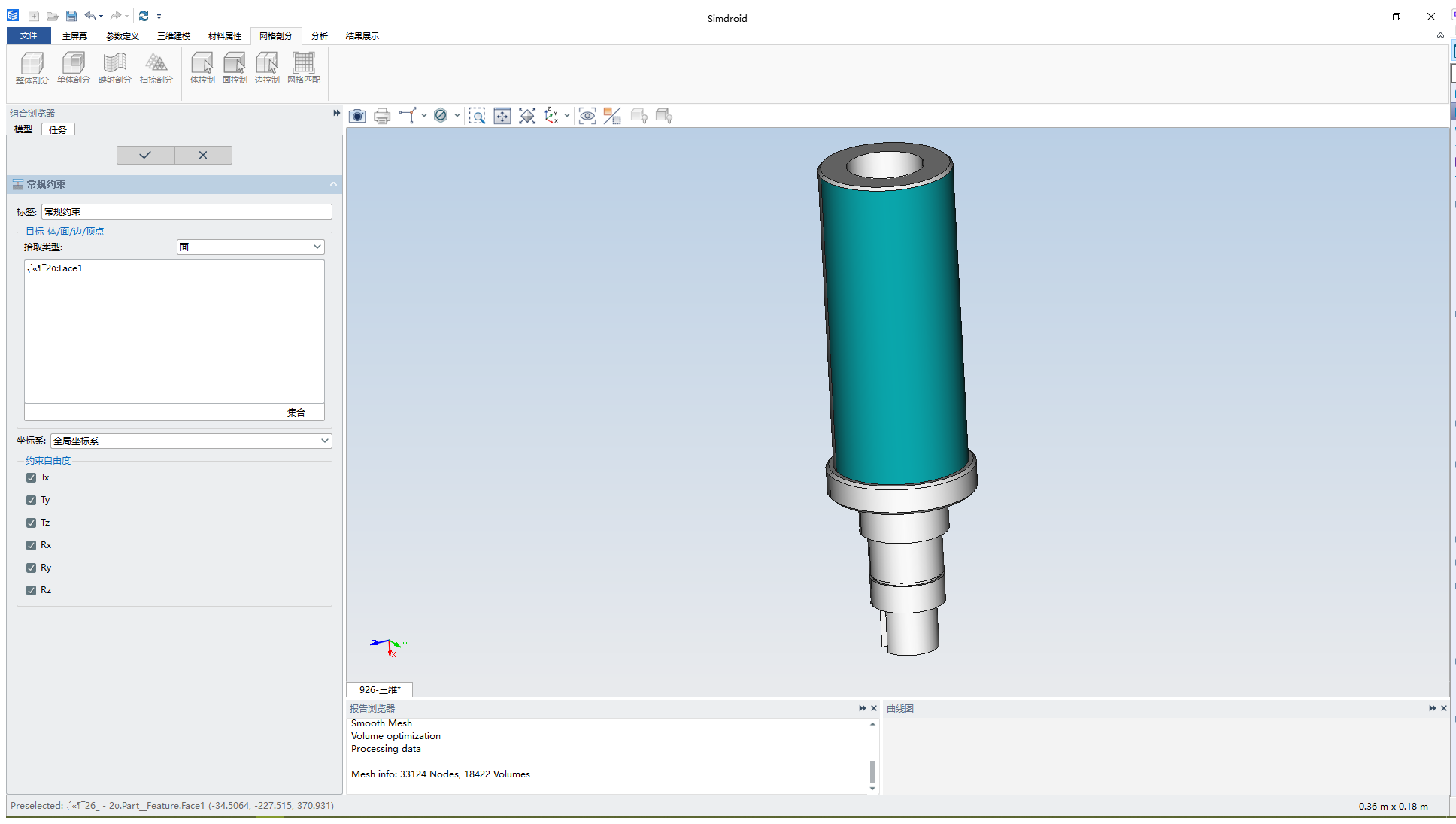Switch to the 三维建模 ribbon tab
1456x824 pixels.
pyautogui.click(x=173, y=36)
